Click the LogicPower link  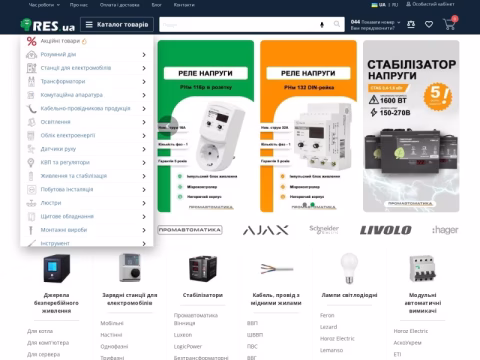(x=188, y=347)
